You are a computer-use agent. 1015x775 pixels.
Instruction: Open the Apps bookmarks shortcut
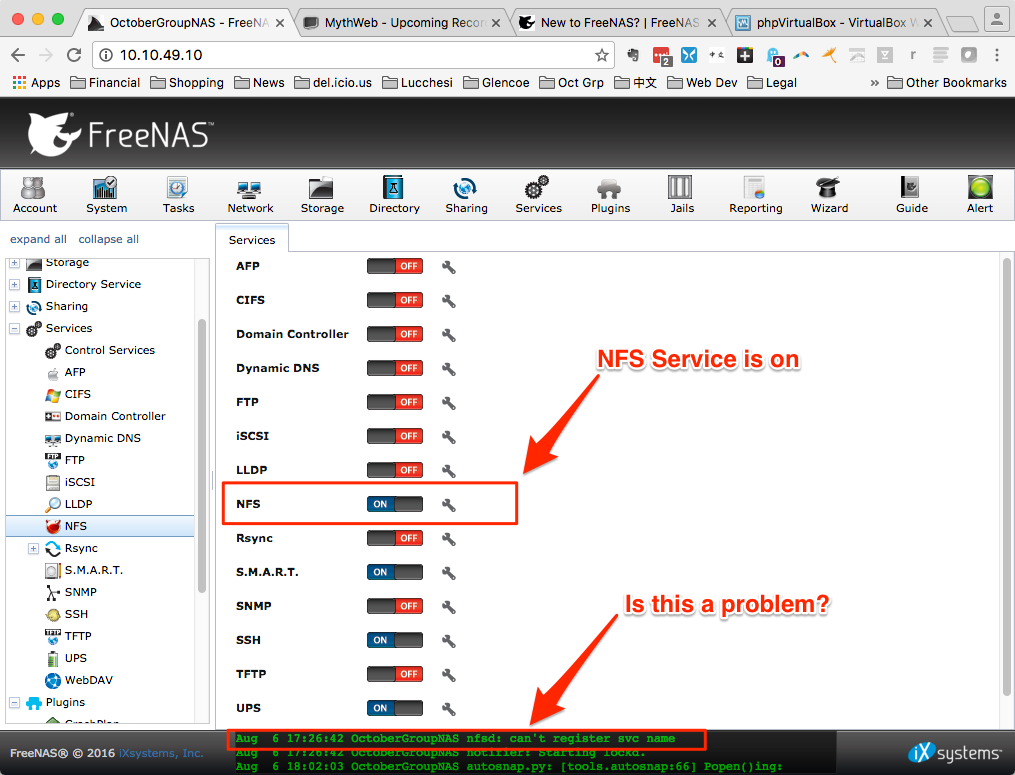pos(36,83)
